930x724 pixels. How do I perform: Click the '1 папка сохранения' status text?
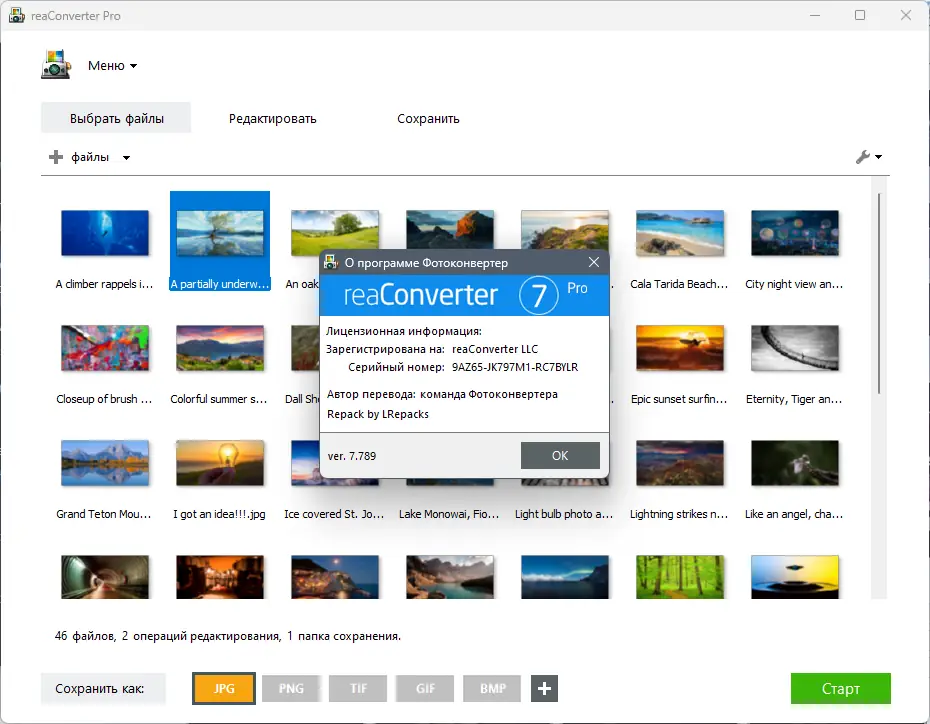pos(343,636)
